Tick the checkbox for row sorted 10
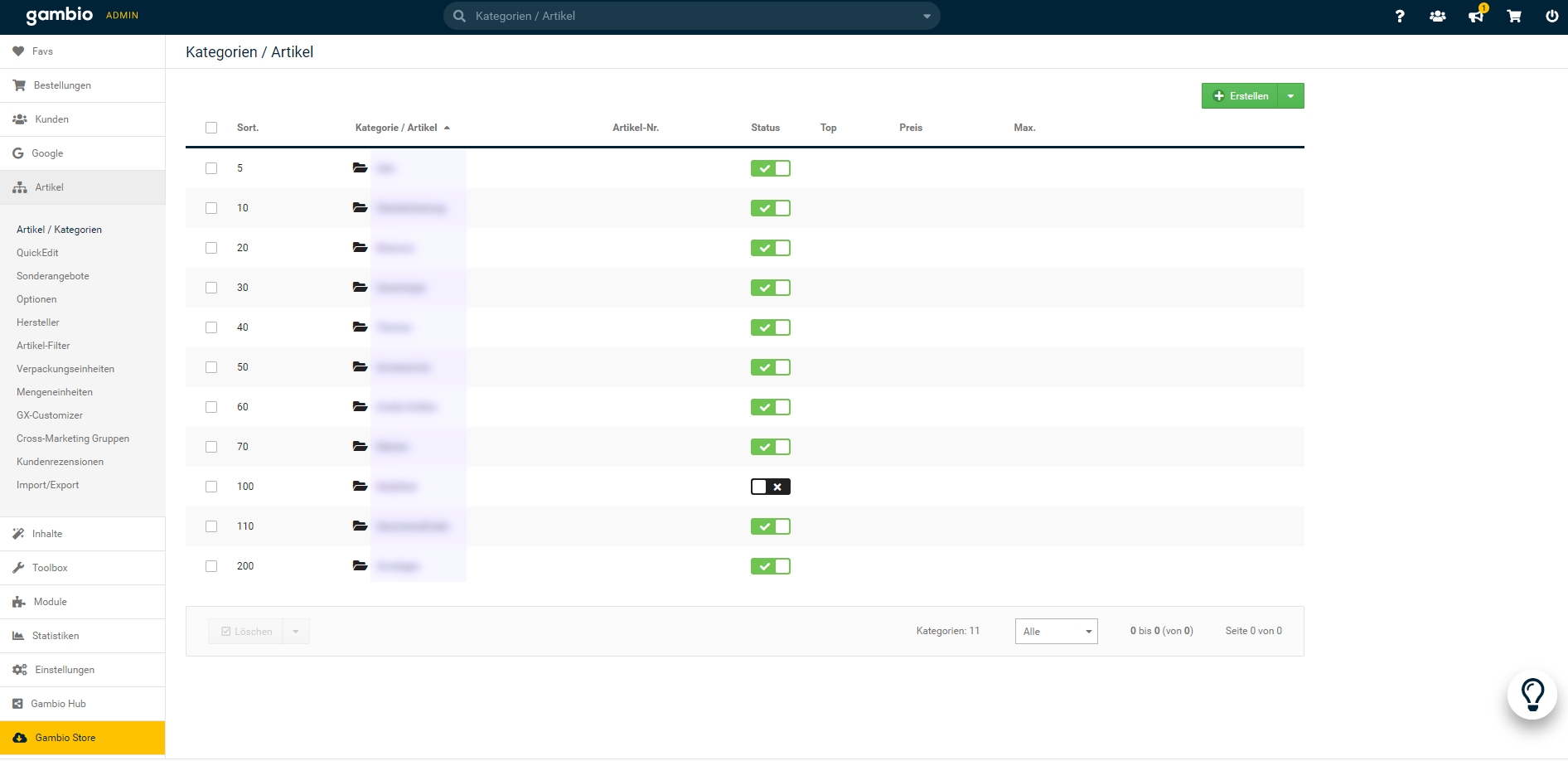 tap(211, 208)
